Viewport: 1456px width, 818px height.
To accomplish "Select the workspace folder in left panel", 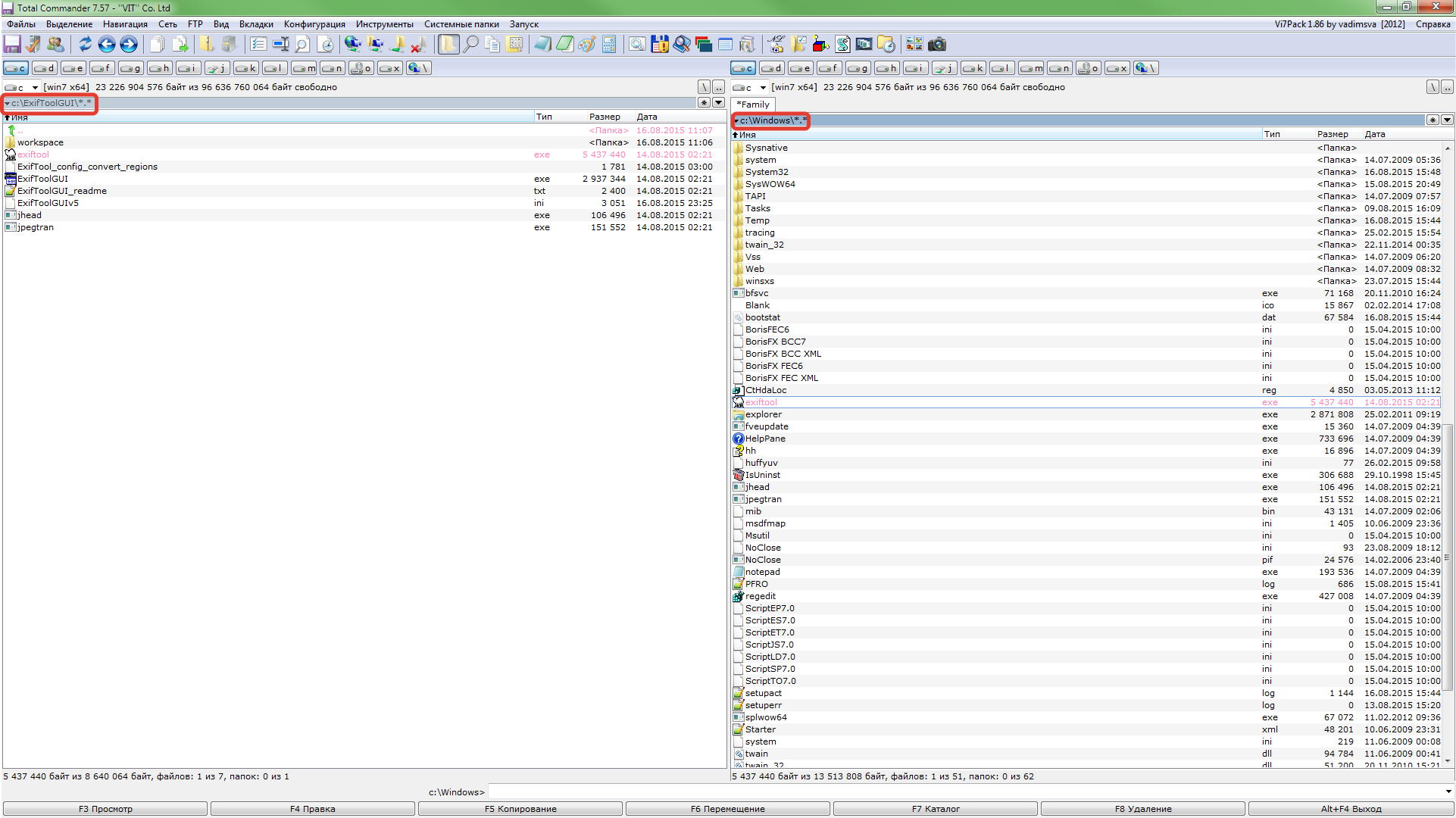I will (364, 142).
